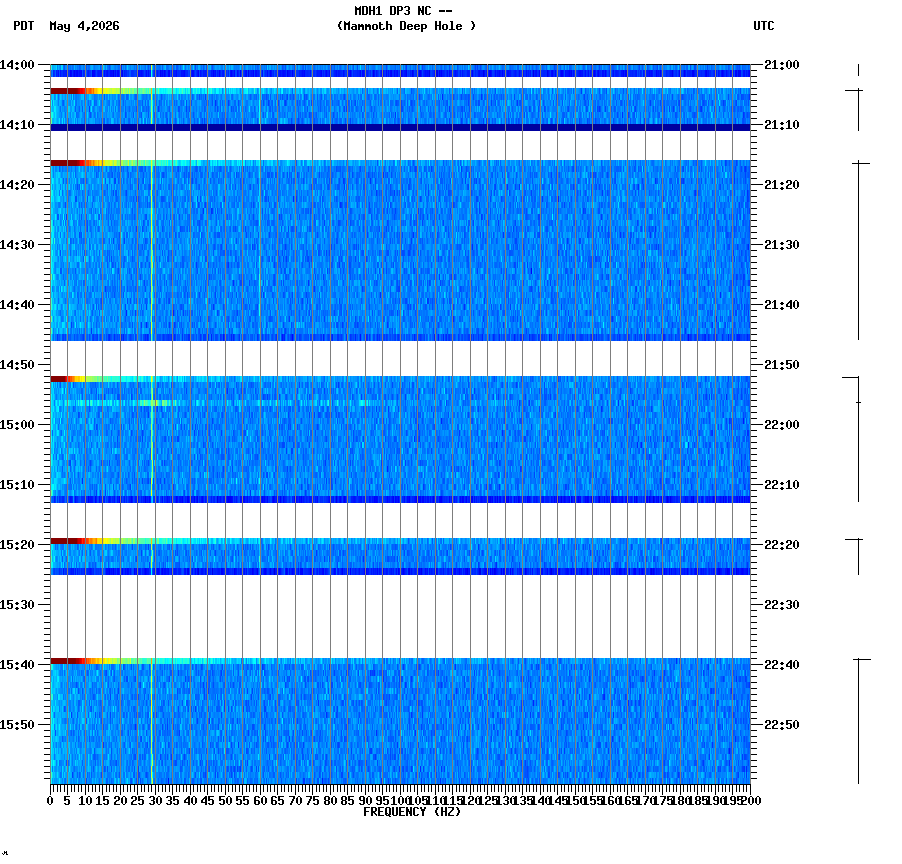
Task: Click the 14:50 PDT time label
Action: coord(17,365)
